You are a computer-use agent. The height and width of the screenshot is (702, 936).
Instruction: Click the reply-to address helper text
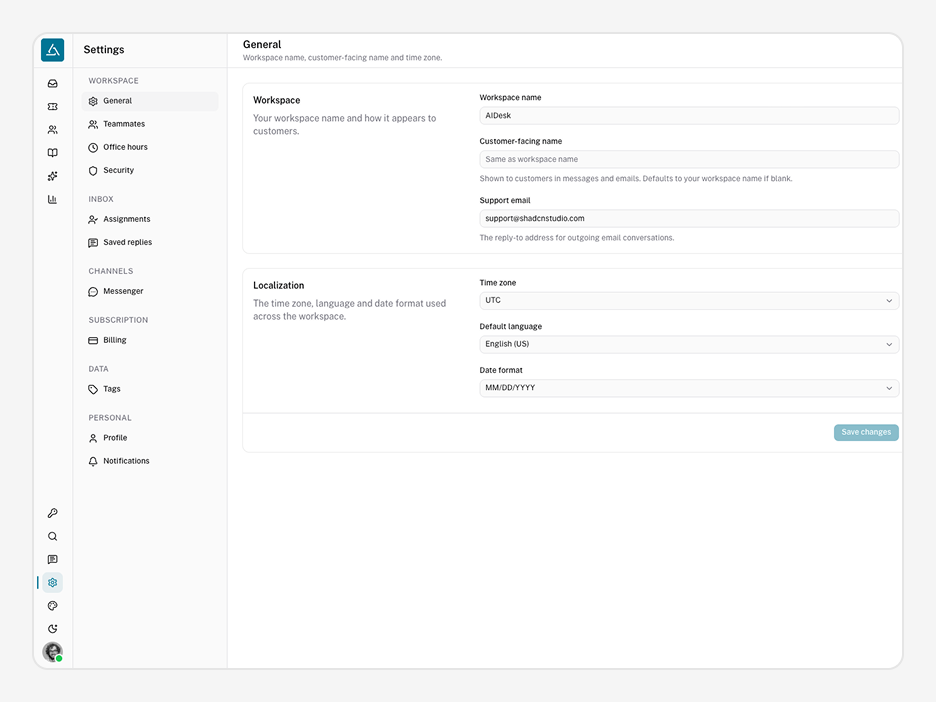[577, 238]
